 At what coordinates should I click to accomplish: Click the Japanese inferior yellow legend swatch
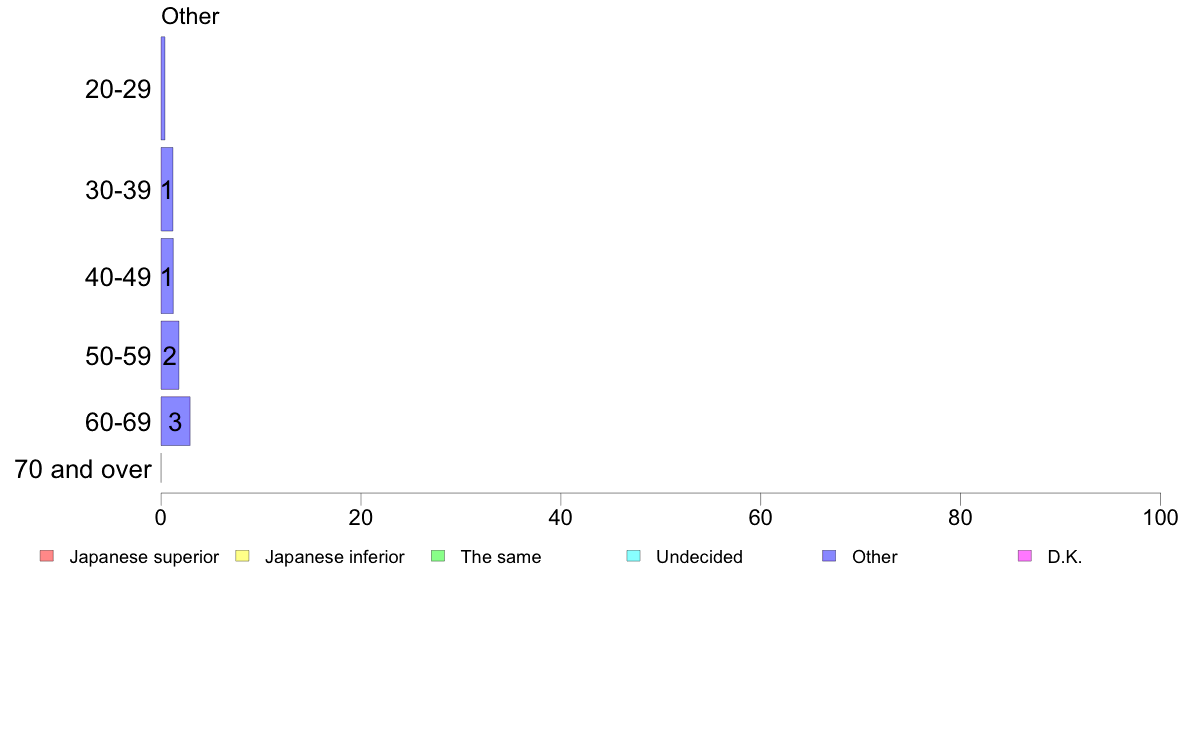point(242,556)
